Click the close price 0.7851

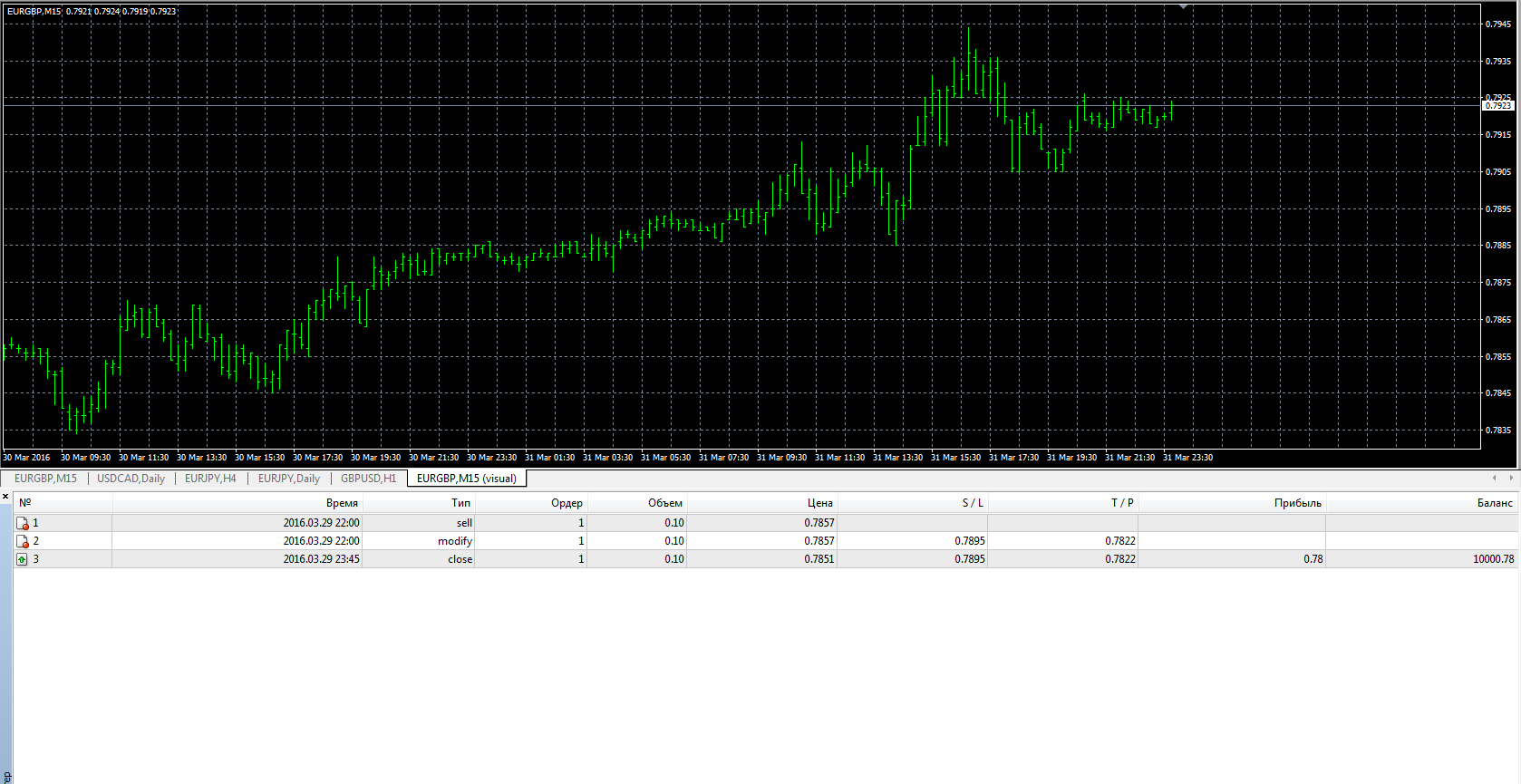click(819, 559)
